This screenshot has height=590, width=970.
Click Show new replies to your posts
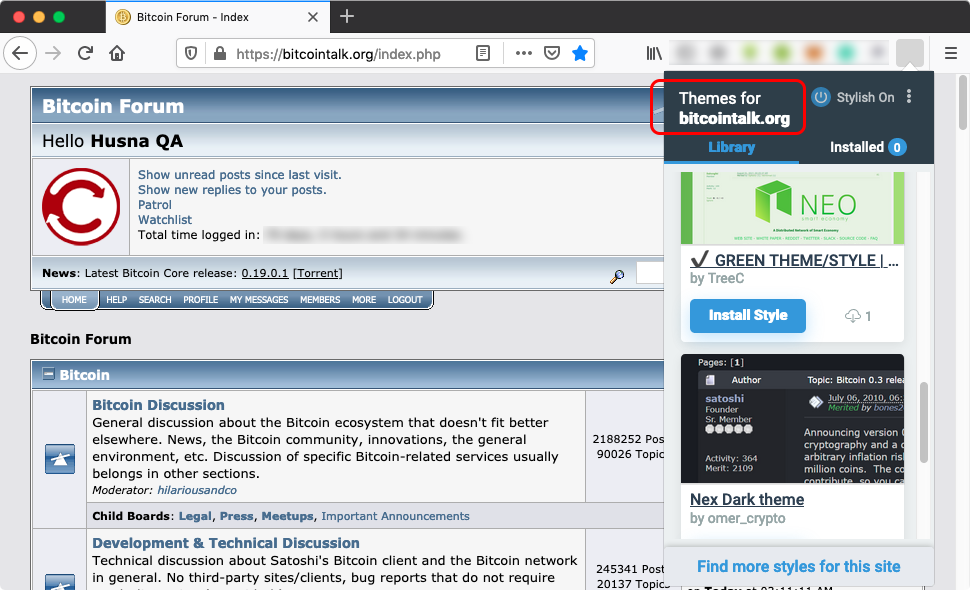pyautogui.click(x=232, y=190)
